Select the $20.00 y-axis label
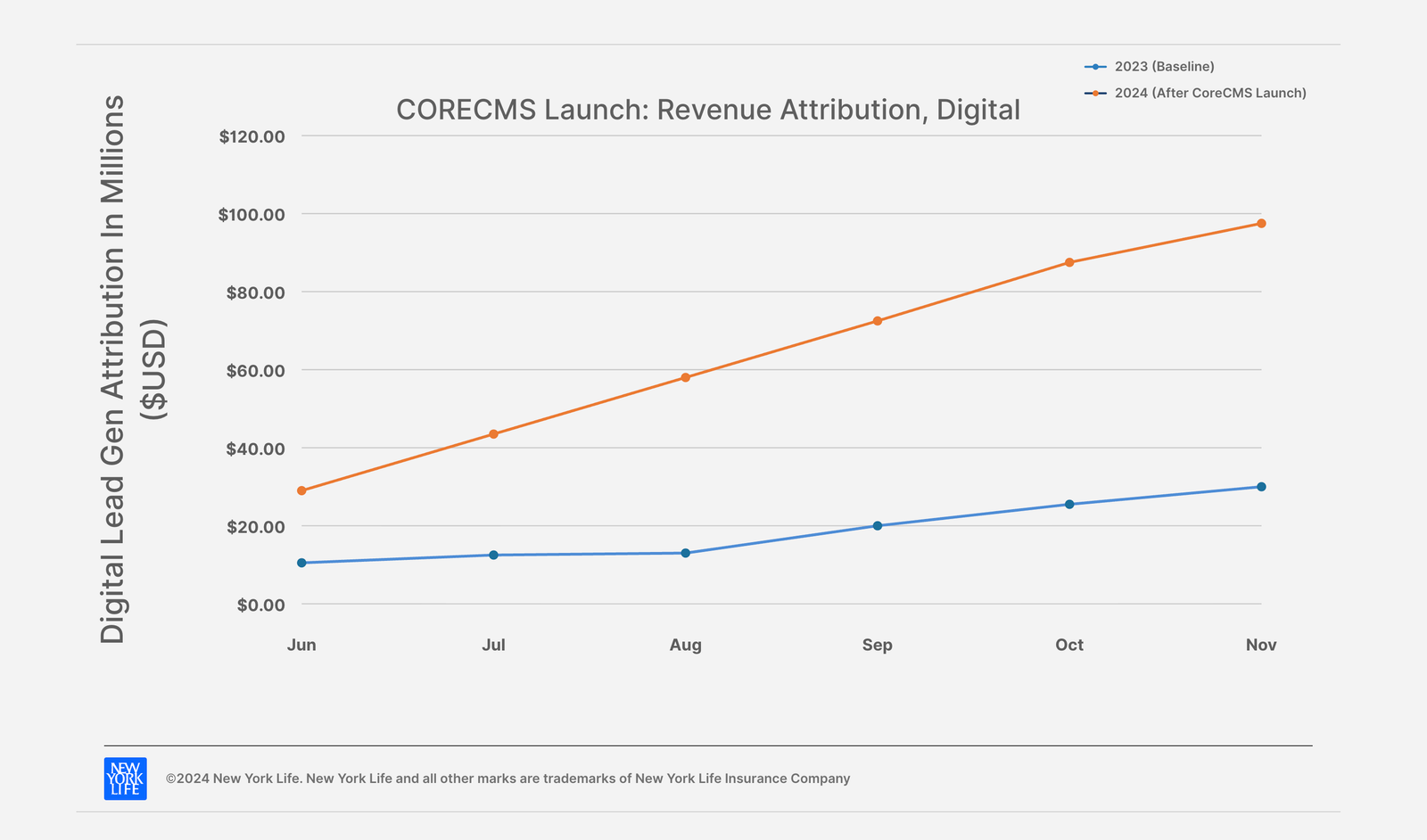This screenshot has width=1427, height=840. click(x=255, y=526)
